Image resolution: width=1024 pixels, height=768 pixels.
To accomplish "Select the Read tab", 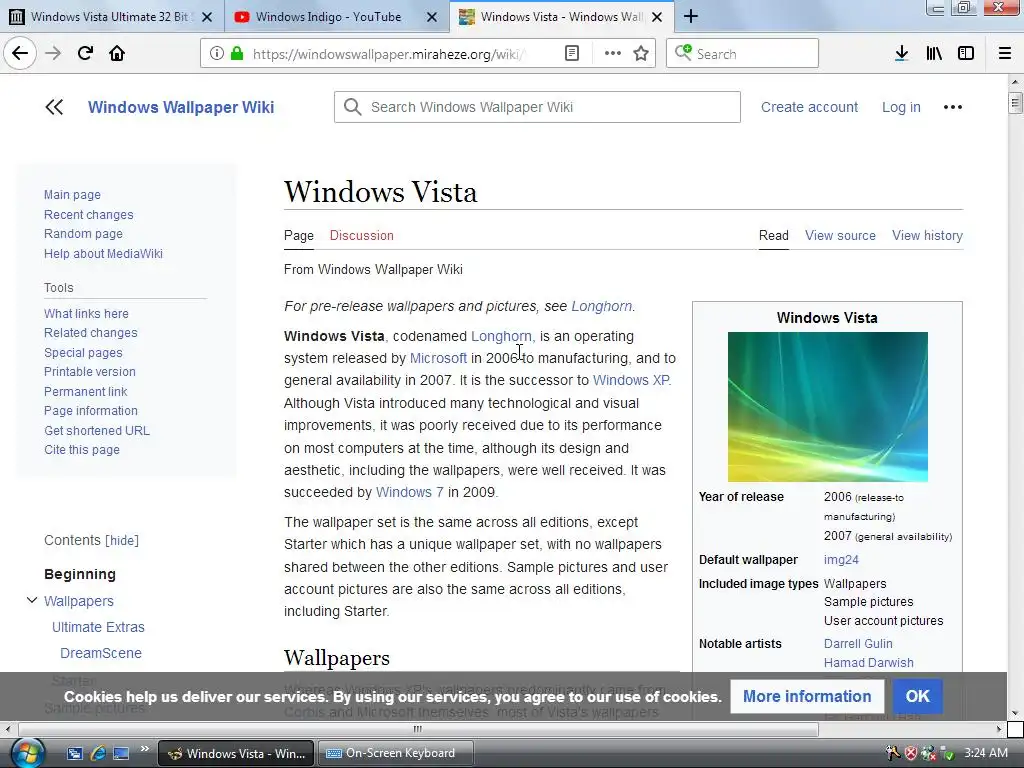I will (774, 235).
